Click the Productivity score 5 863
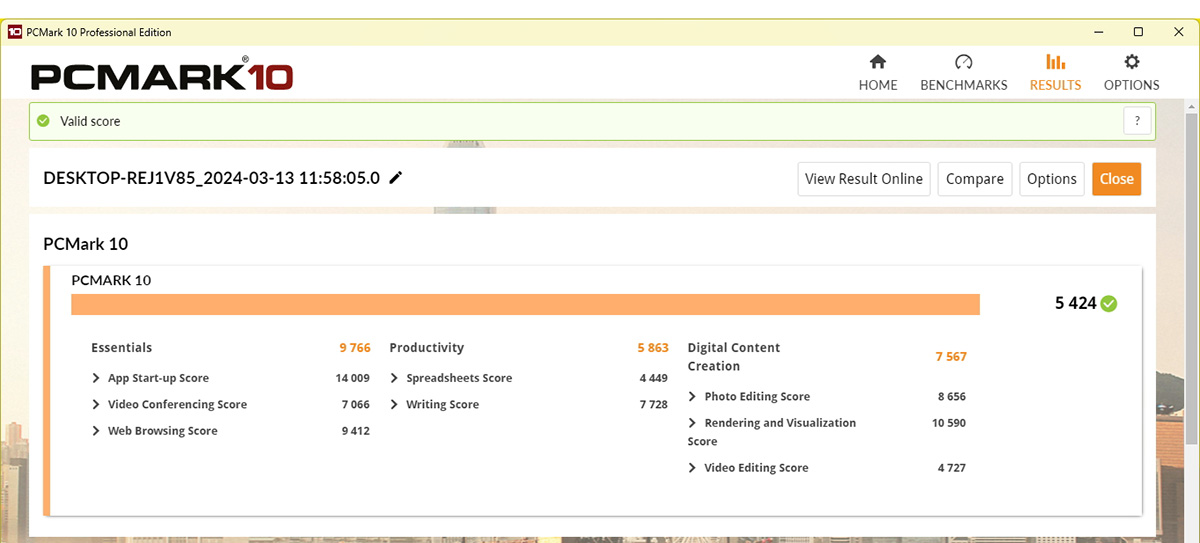Viewport: 1200px width, 543px height. pos(653,348)
